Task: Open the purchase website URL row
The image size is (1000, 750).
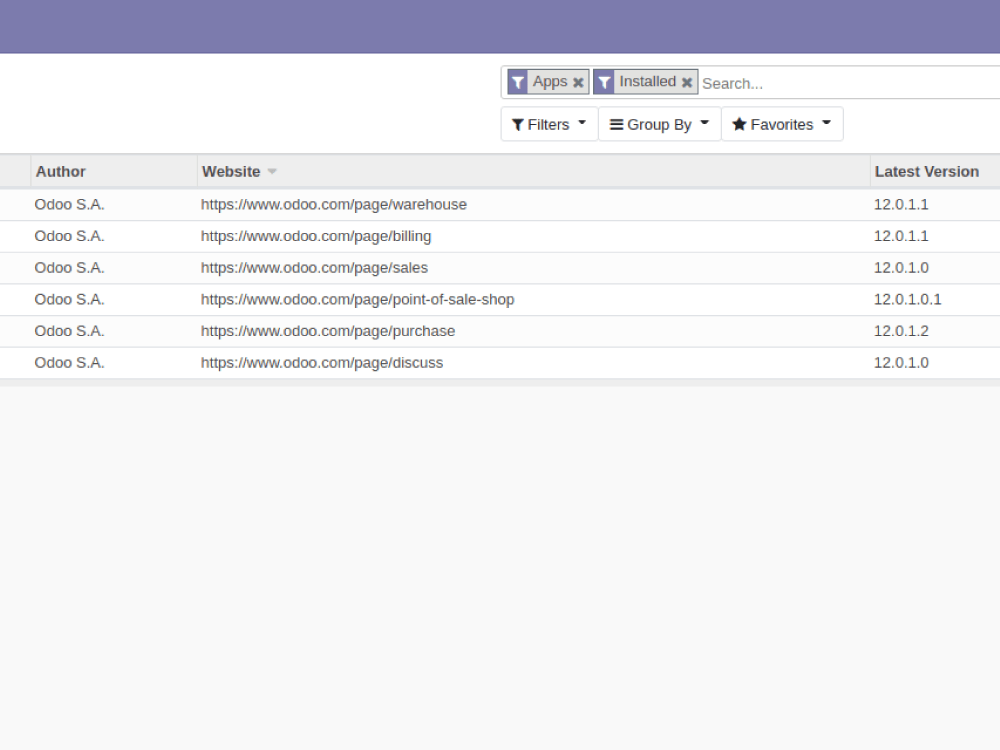Action: tap(328, 332)
